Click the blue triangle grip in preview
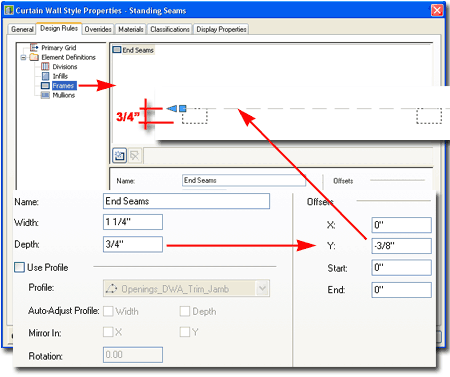The image size is (450, 377). click(x=172, y=108)
